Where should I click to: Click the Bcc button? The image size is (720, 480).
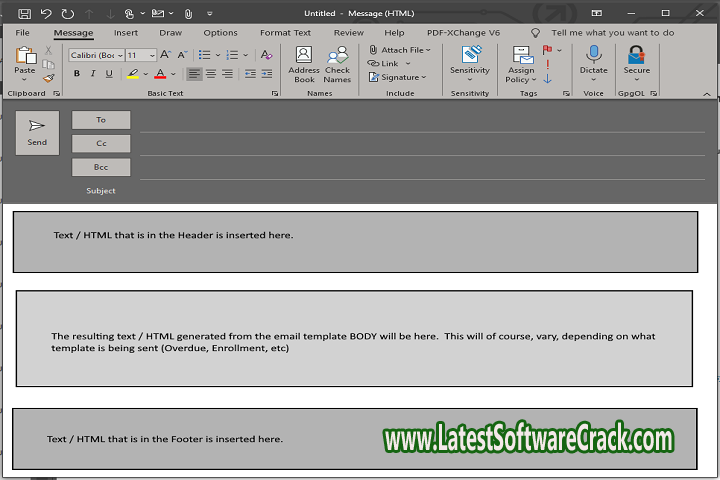[101, 167]
